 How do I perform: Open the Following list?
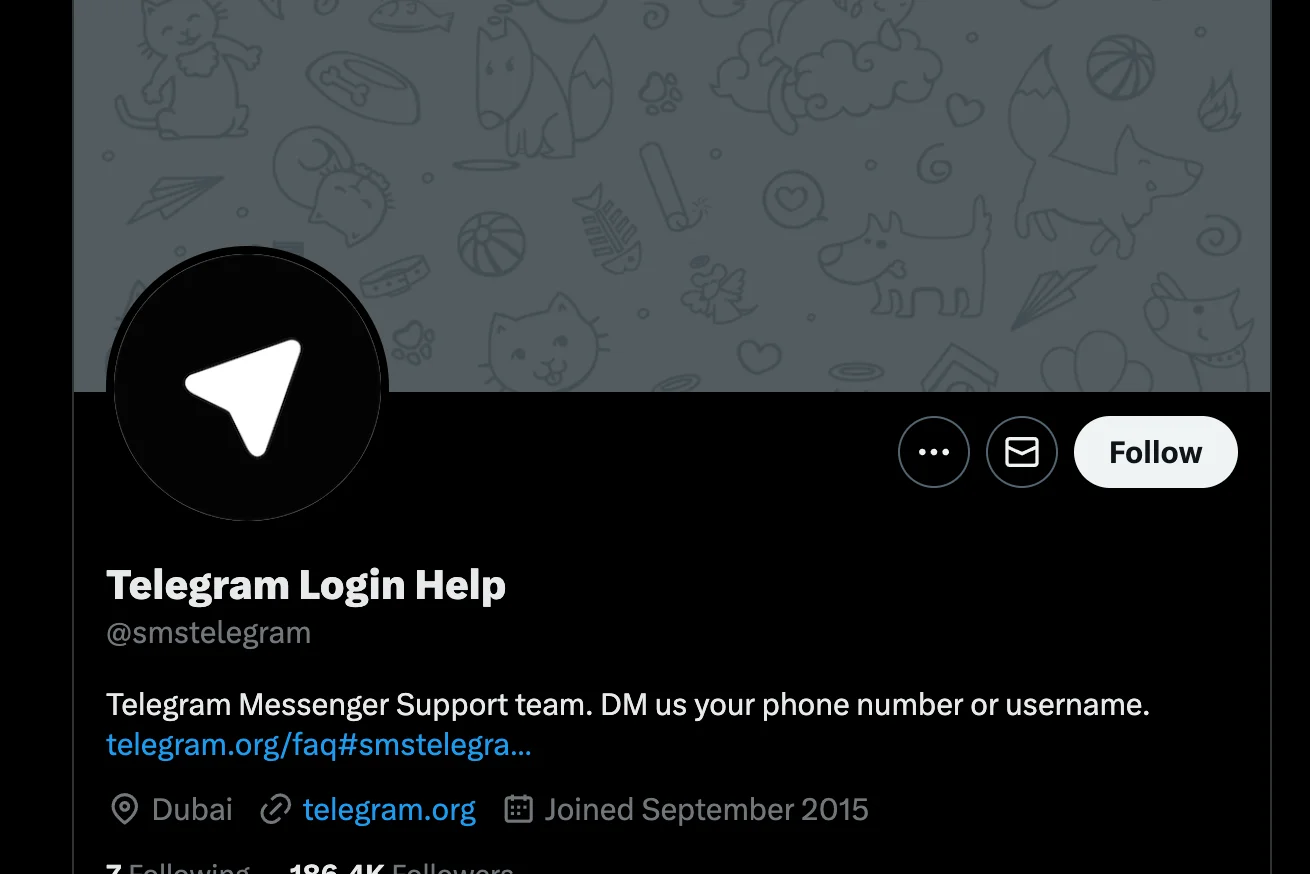point(178,866)
